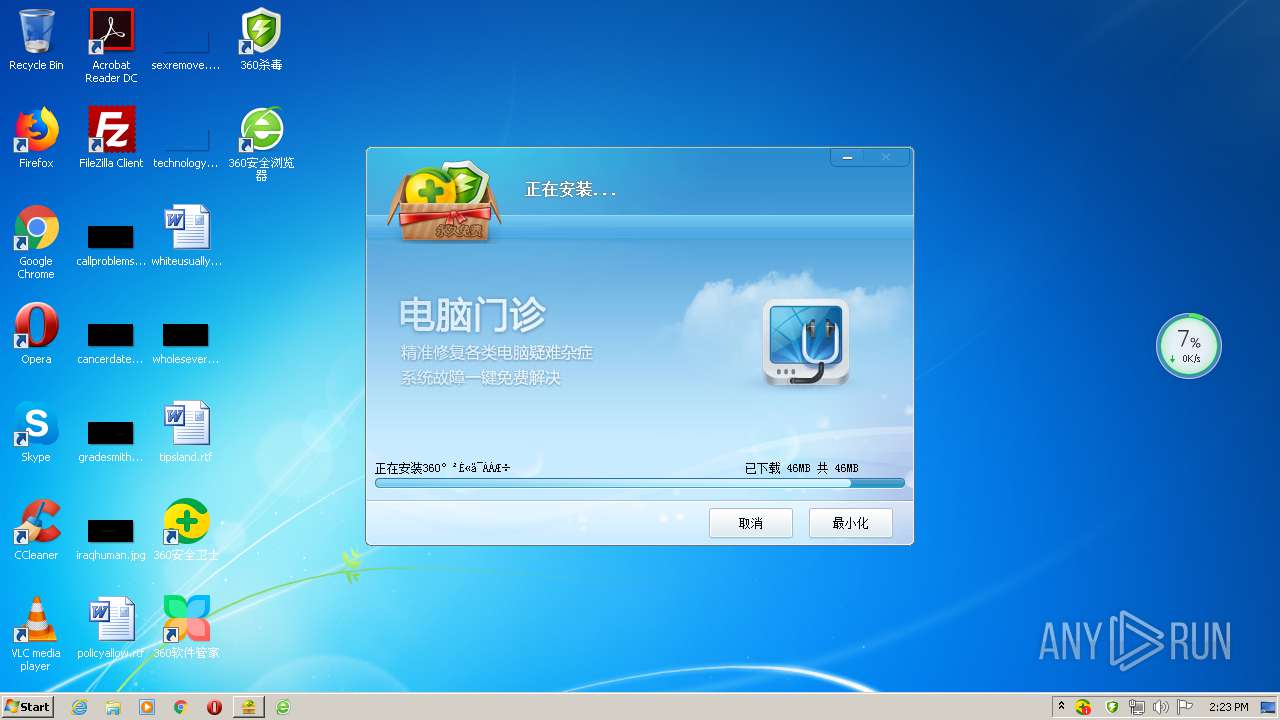Viewport: 1280px width, 720px height.
Task: Open media player taskbar icon
Action: click(x=147, y=707)
